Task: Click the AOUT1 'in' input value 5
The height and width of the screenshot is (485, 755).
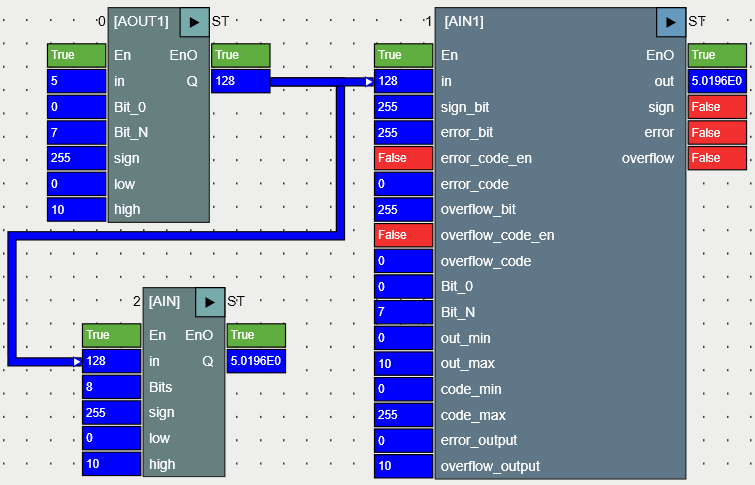Action: (76, 81)
